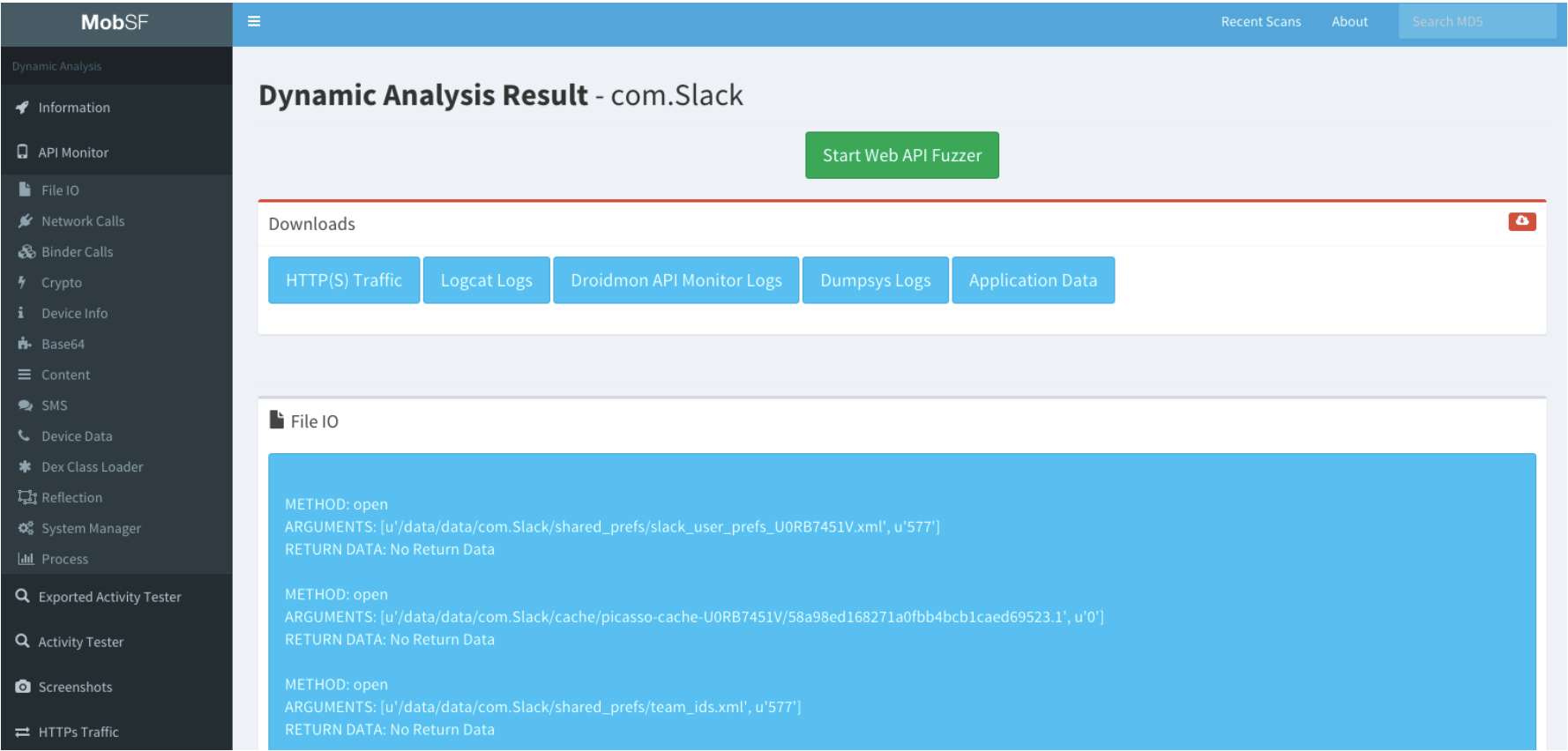Open the API Monitor sidebar section

116,152
